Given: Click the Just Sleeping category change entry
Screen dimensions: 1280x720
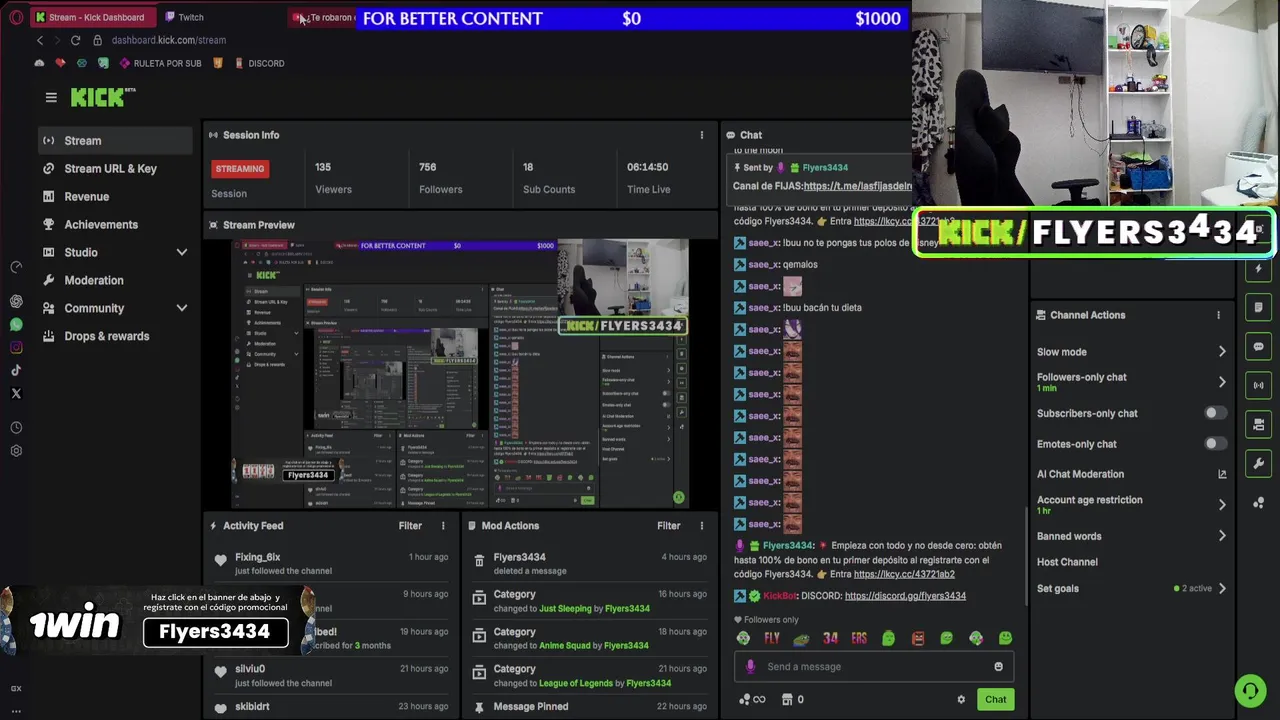Looking at the screenshot, I should tap(590, 601).
